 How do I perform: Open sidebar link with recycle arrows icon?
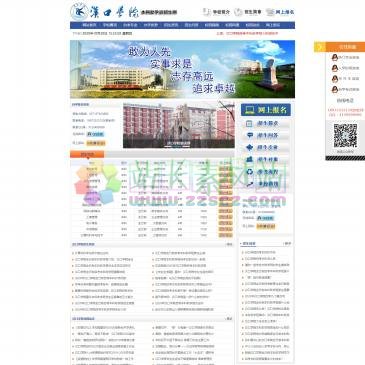tap(266, 172)
